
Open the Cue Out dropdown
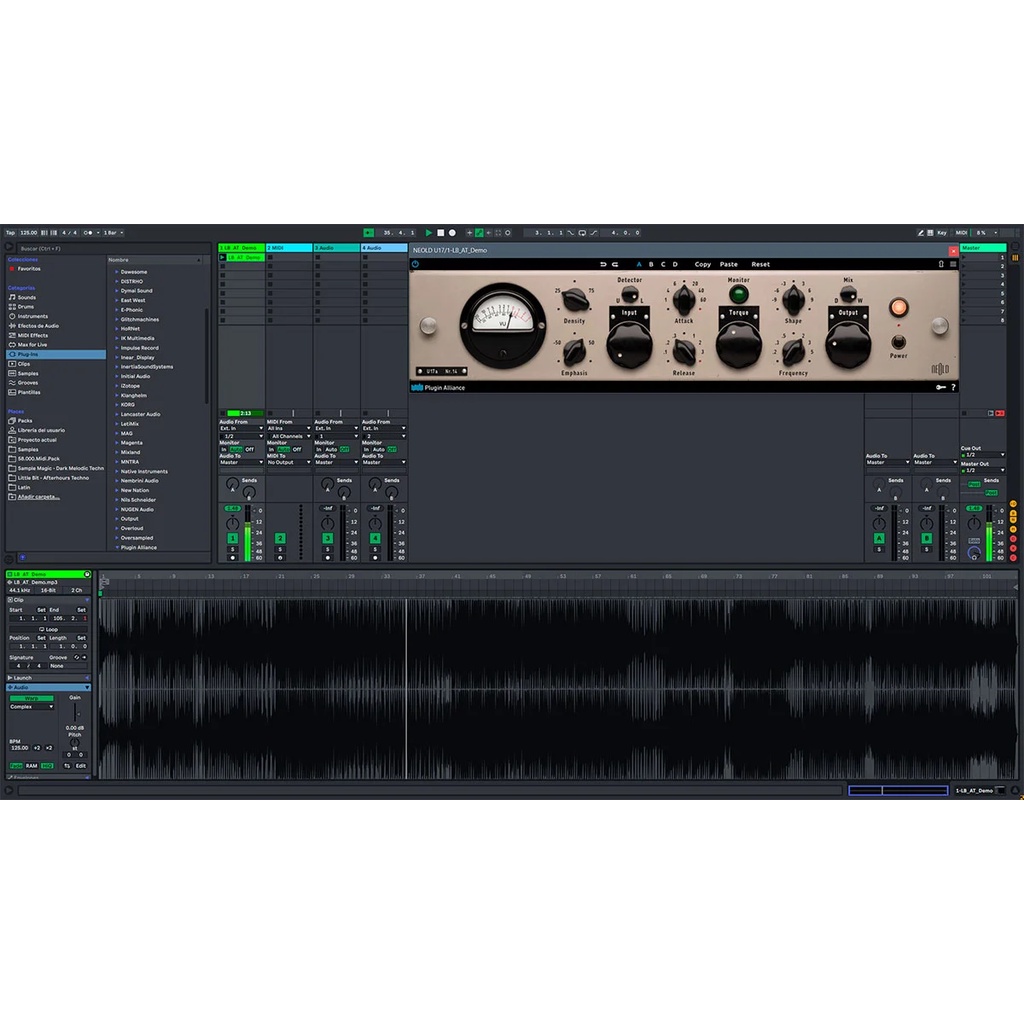click(x=982, y=455)
